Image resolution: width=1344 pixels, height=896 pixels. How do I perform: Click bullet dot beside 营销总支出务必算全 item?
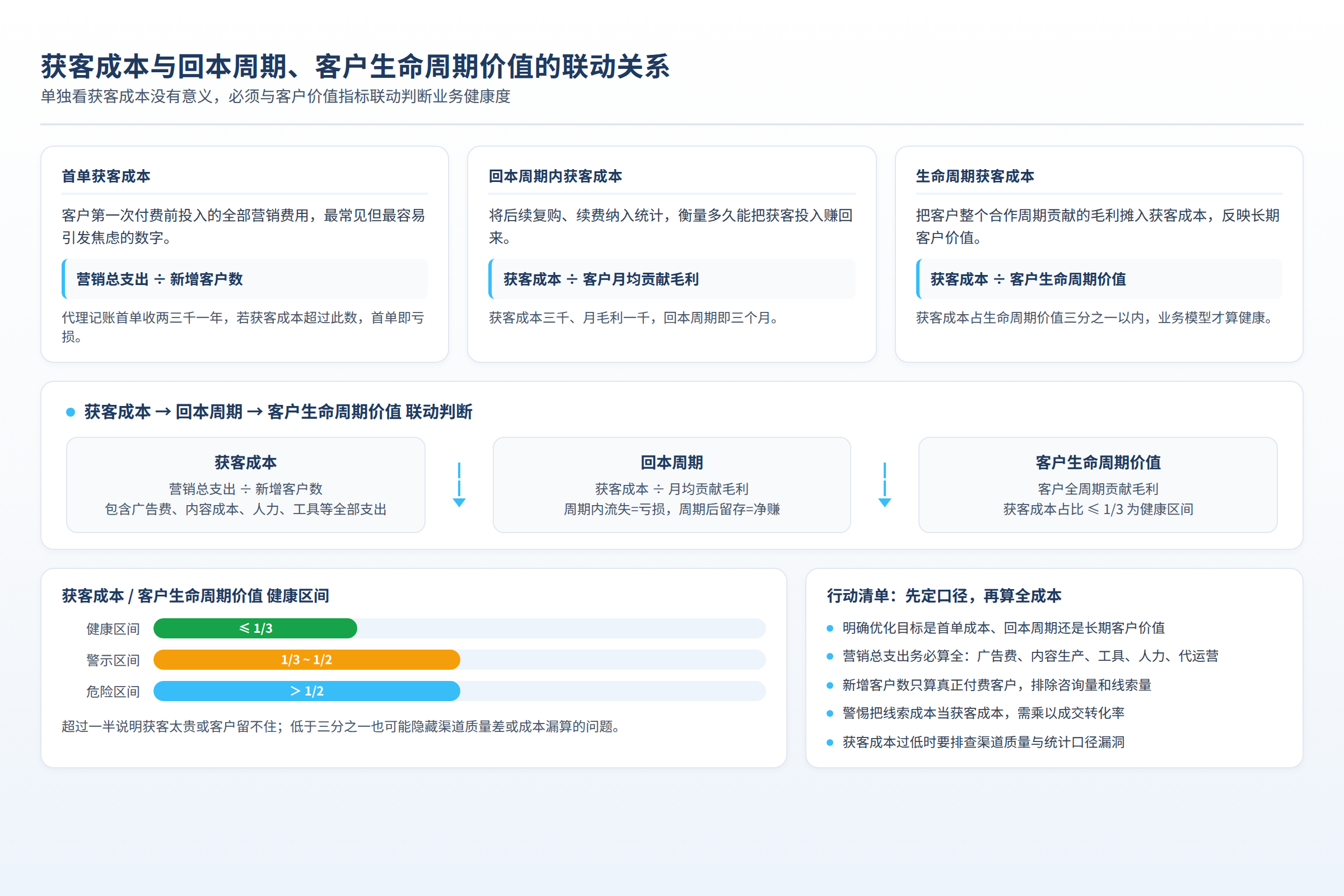[830, 656]
